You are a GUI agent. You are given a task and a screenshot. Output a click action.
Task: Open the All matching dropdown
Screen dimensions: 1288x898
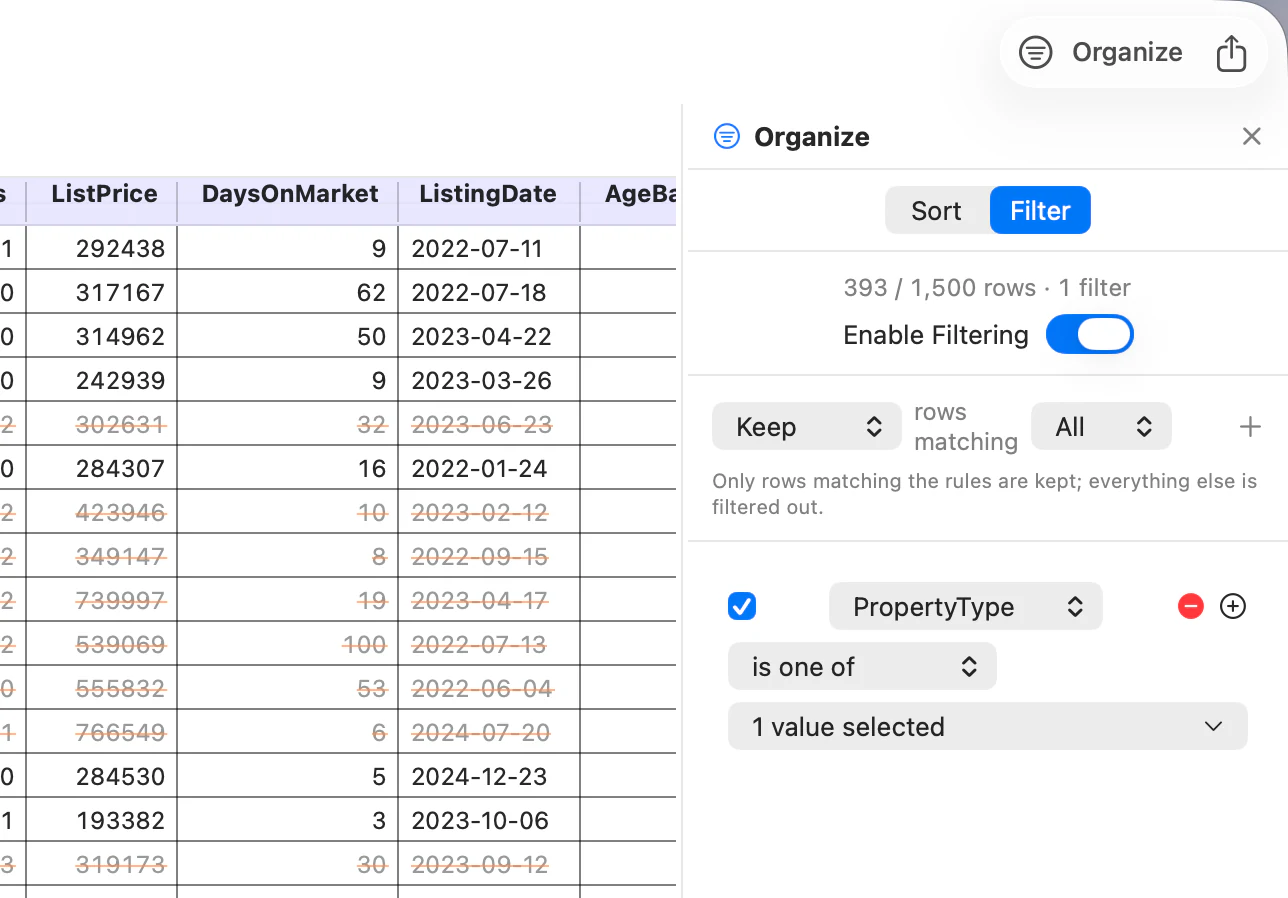[1101, 427]
